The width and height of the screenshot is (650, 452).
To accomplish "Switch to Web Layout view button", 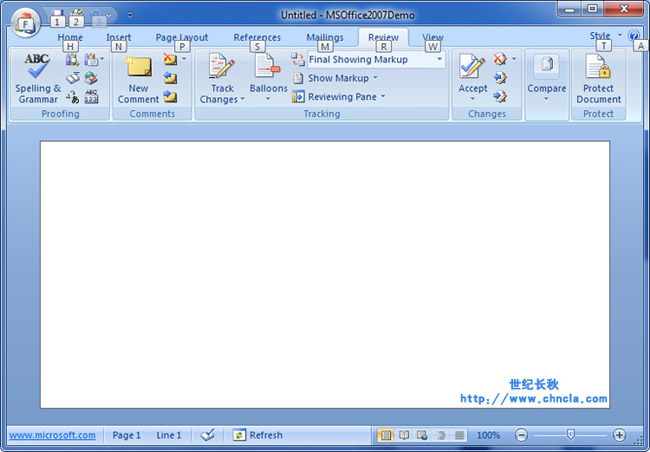I will point(422,435).
